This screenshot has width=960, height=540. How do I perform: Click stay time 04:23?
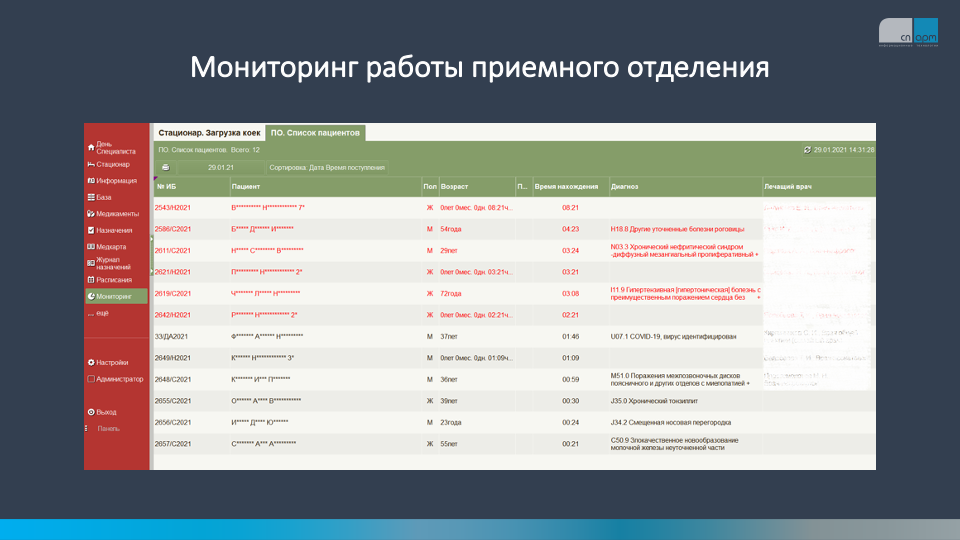click(x=570, y=229)
